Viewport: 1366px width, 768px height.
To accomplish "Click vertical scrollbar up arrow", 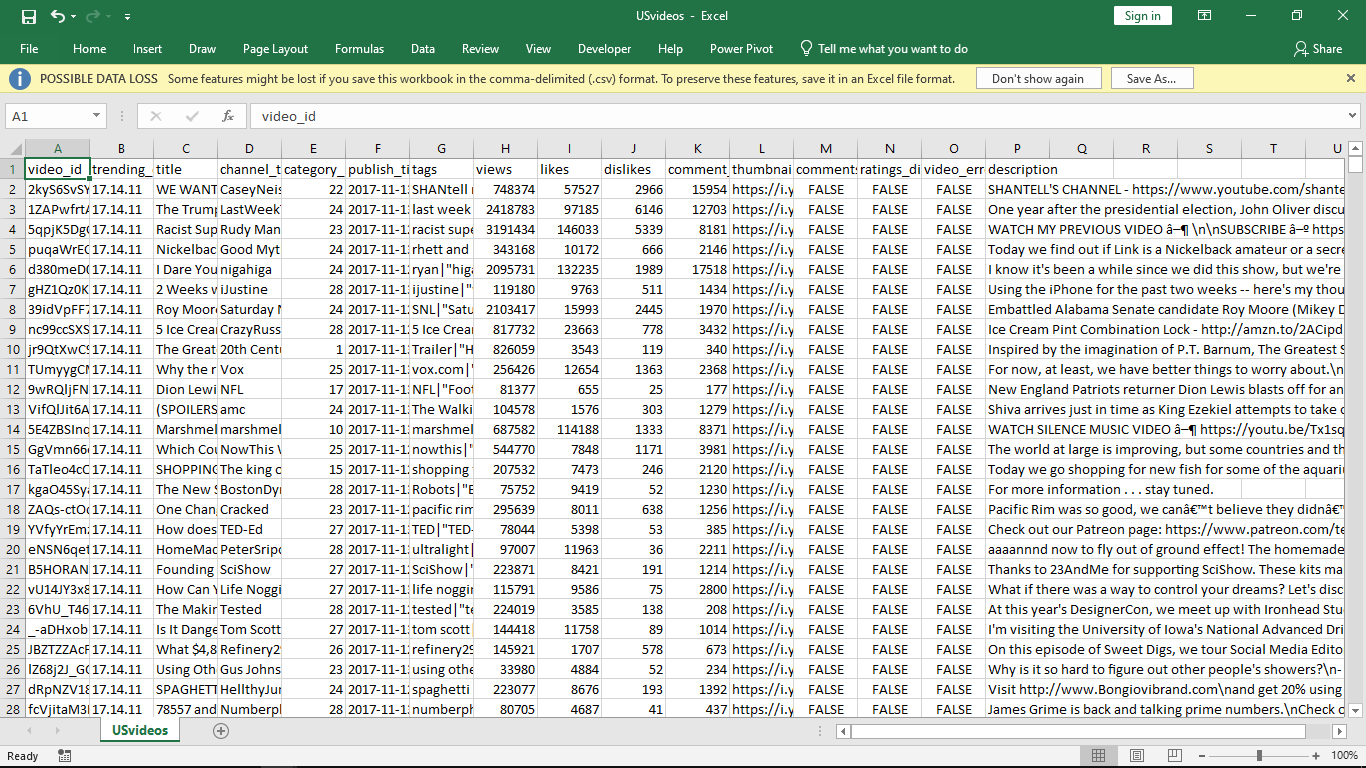I will pyautogui.click(x=1356, y=148).
